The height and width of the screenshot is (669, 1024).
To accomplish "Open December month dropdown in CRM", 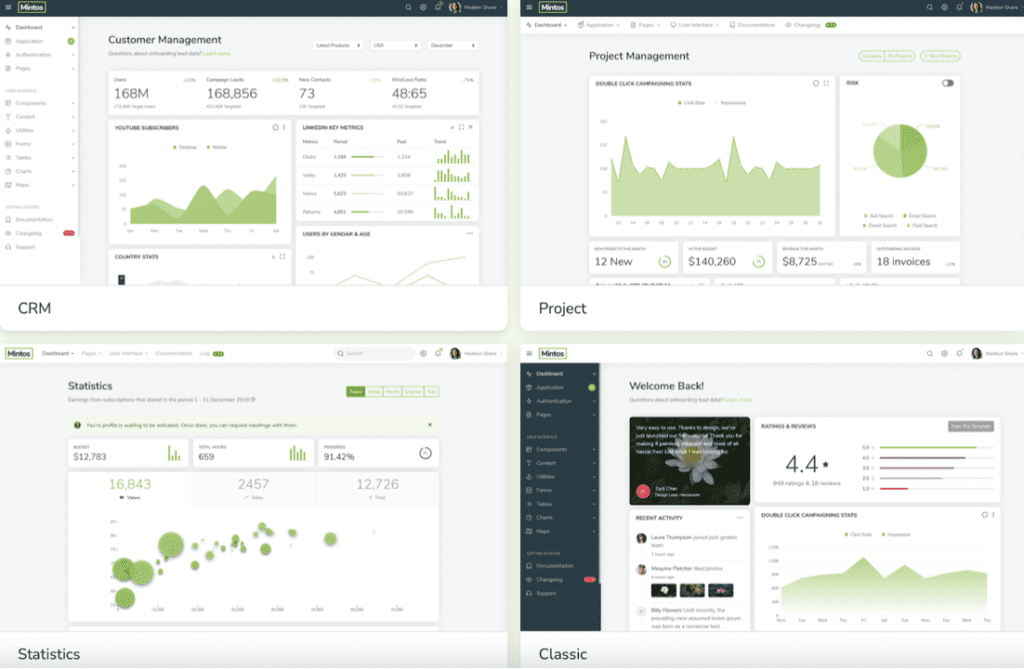I will tap(453, 45).
